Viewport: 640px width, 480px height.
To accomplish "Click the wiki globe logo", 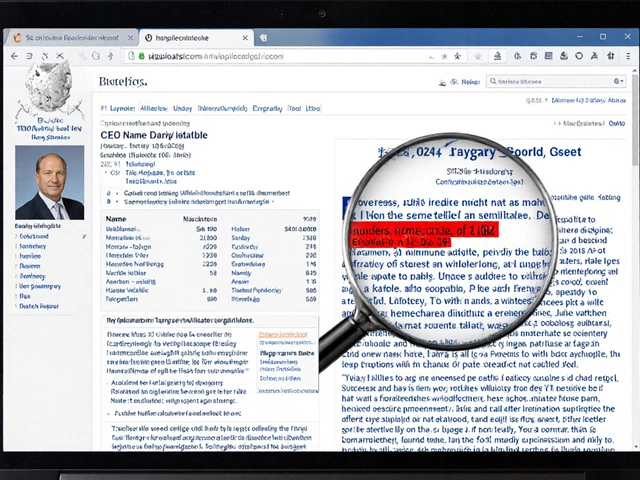I will [x=49, y=87].
